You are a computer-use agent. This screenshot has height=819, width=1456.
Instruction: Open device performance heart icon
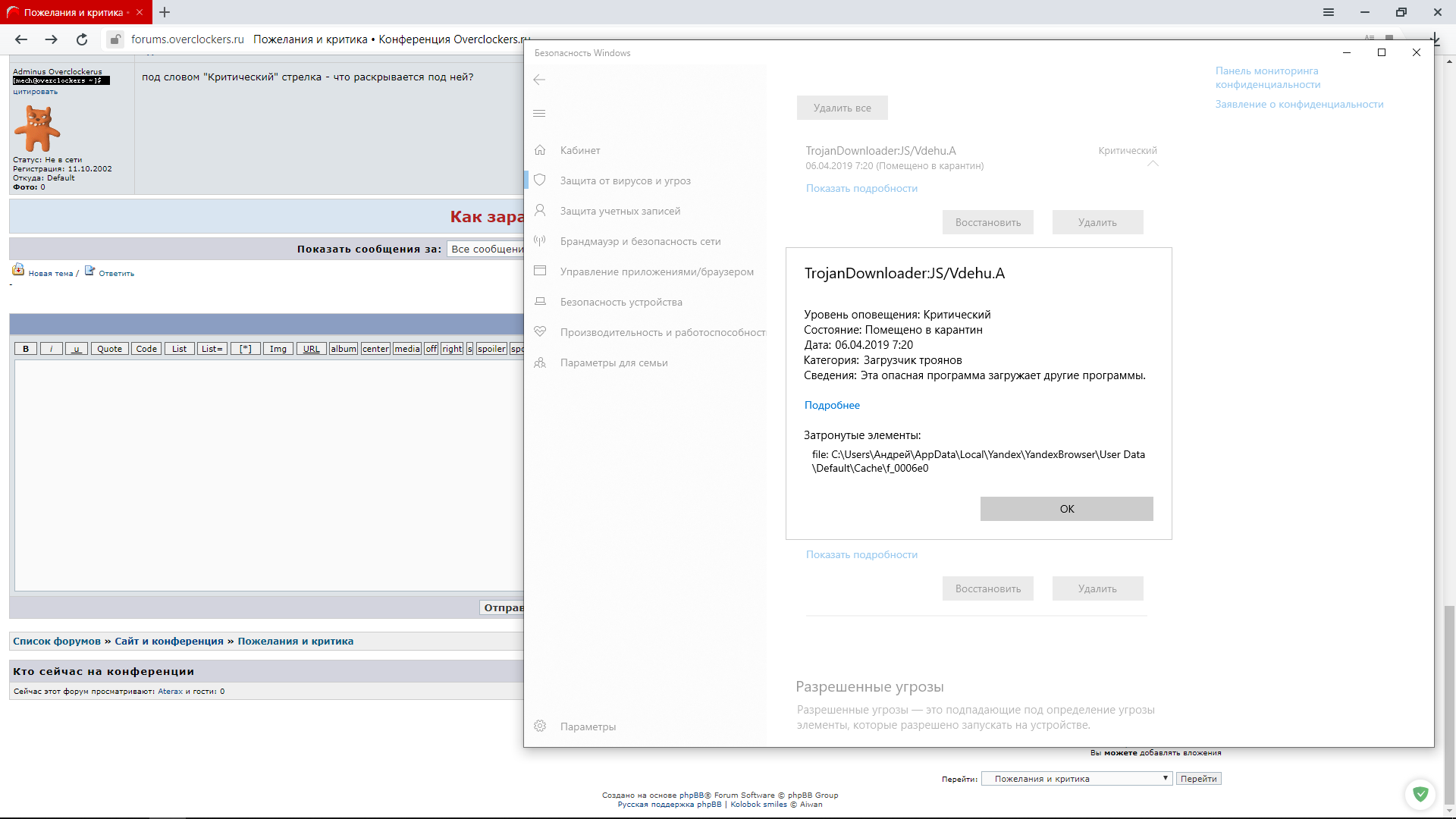click(x=540, y=332)
